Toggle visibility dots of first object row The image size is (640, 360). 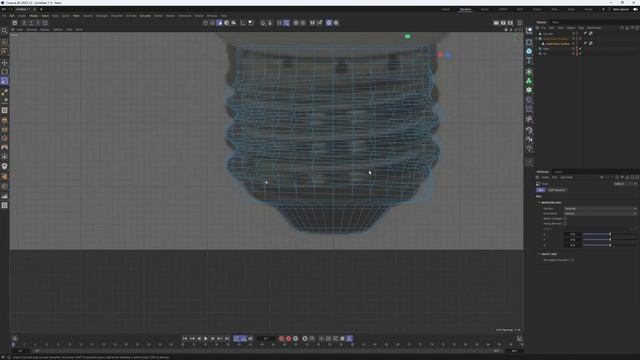click(577, 33)
